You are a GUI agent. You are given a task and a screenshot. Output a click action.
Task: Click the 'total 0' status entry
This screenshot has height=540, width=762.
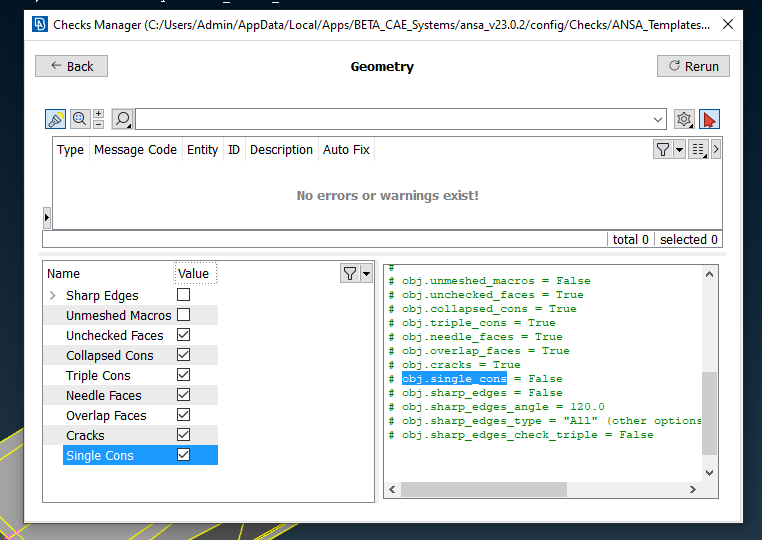point(630,239)
